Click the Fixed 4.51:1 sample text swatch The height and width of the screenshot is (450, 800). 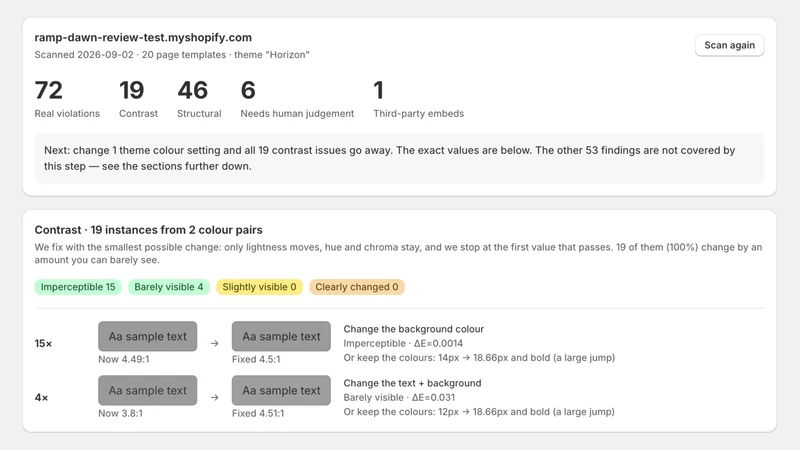tap(281, 390)
